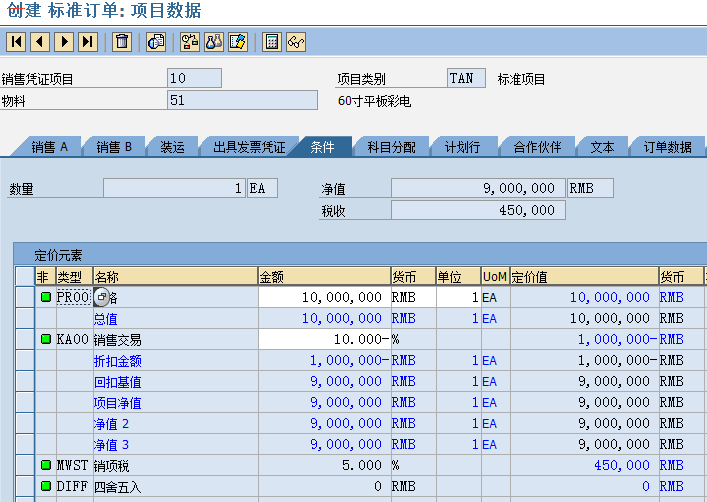The height and width of the screenshot is (502, 707).
Task: Select row selector for 项目净值 row
Action: pos(25,402)
